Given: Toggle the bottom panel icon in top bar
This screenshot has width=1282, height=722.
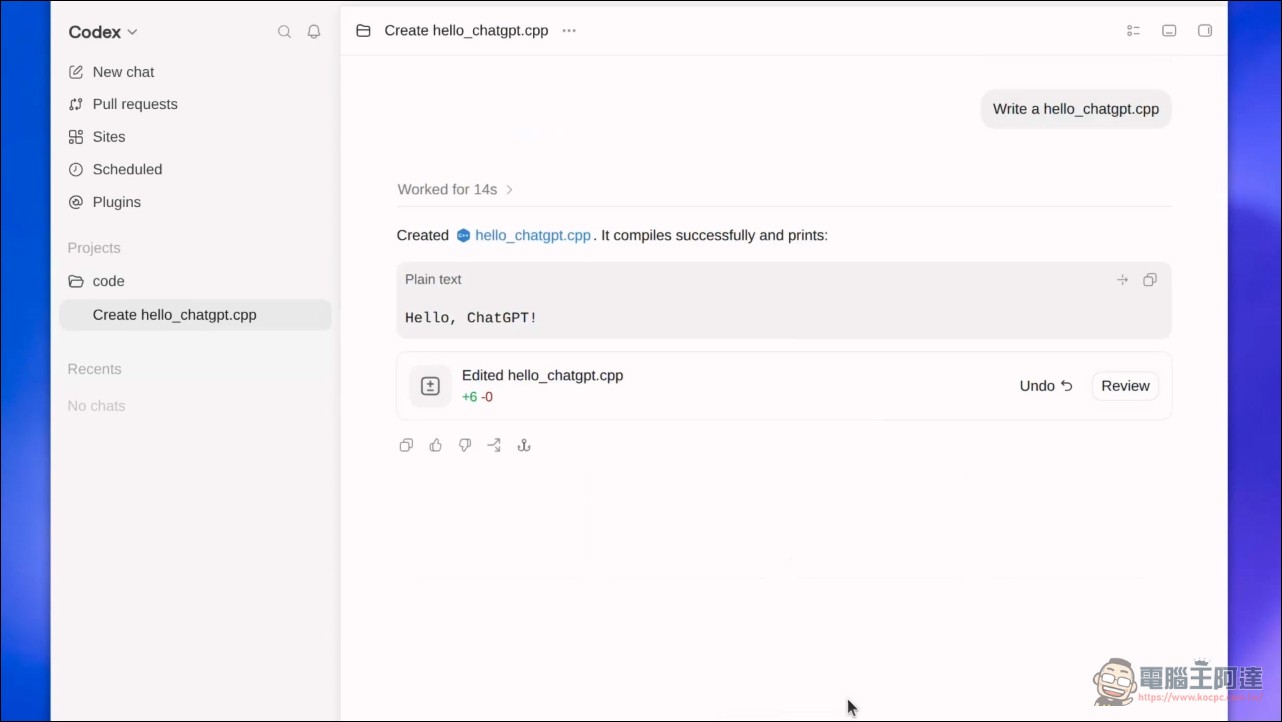Looking at the screenshot, I should (1169, 31).
